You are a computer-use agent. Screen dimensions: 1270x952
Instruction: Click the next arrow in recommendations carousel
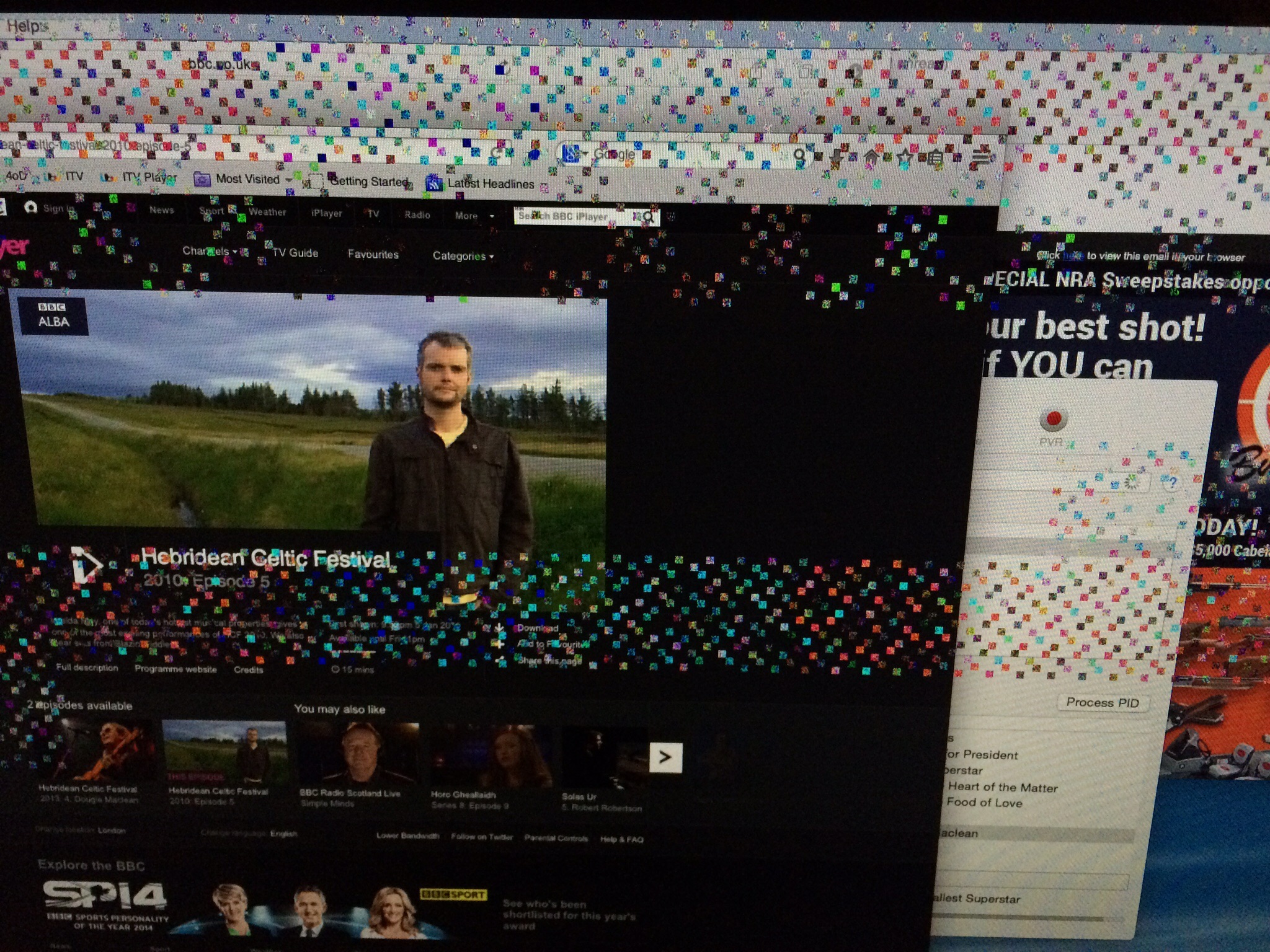click(x=665, y=757)
